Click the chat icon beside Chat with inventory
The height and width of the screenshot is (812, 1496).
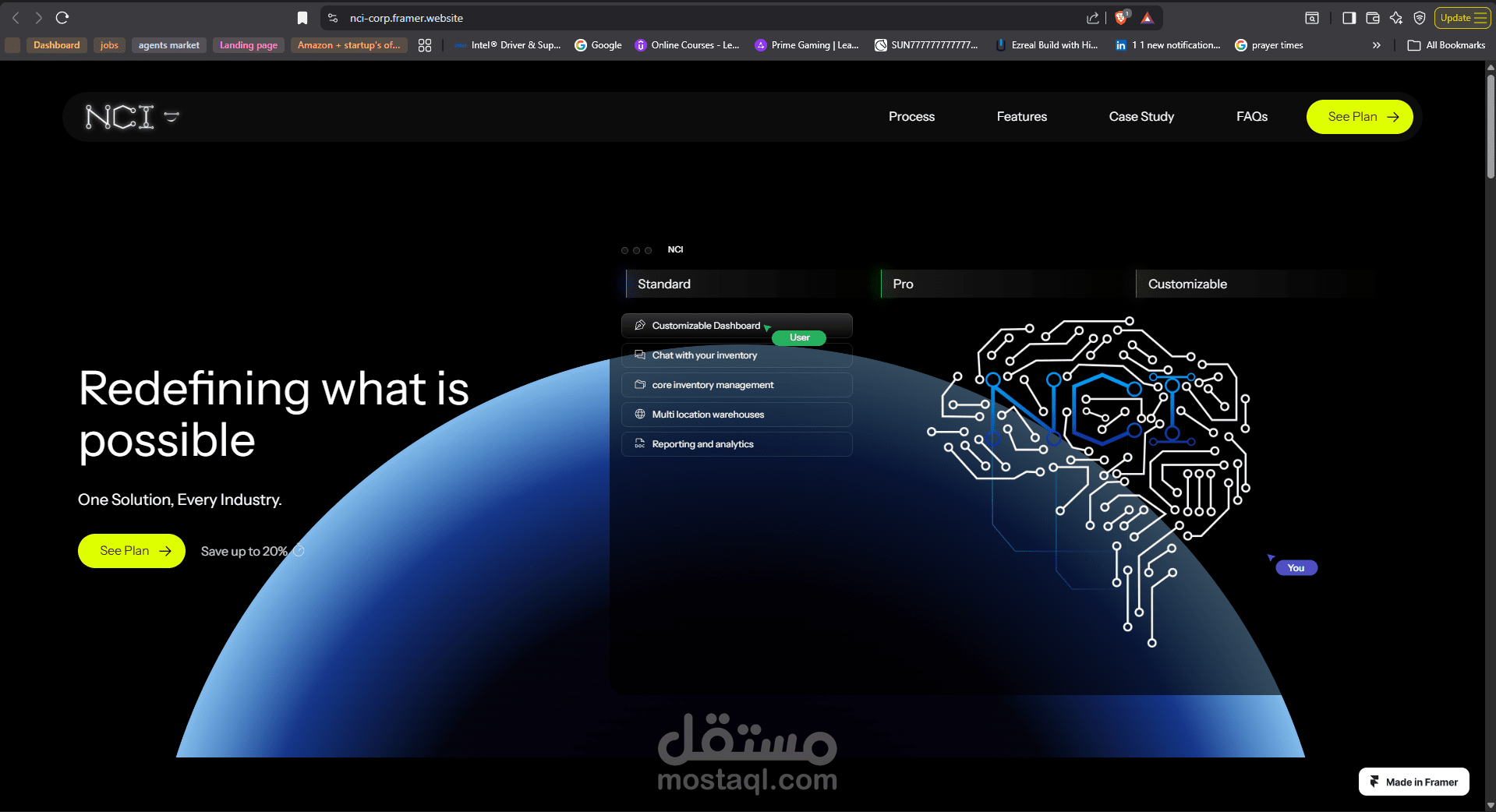coord(640,355)
